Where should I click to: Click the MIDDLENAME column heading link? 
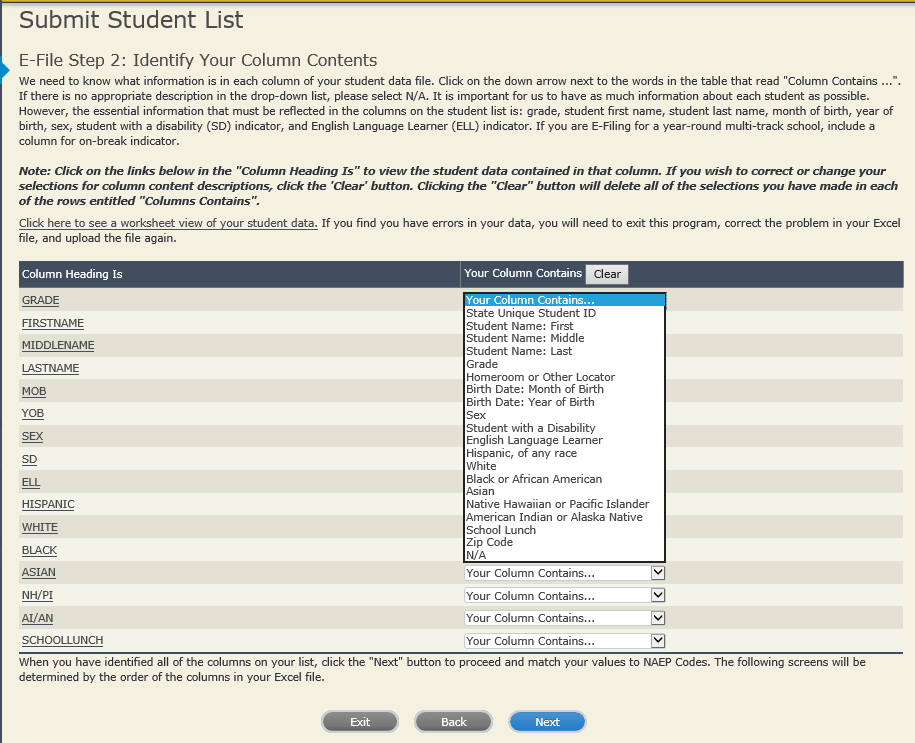click(x=58, y=345)
